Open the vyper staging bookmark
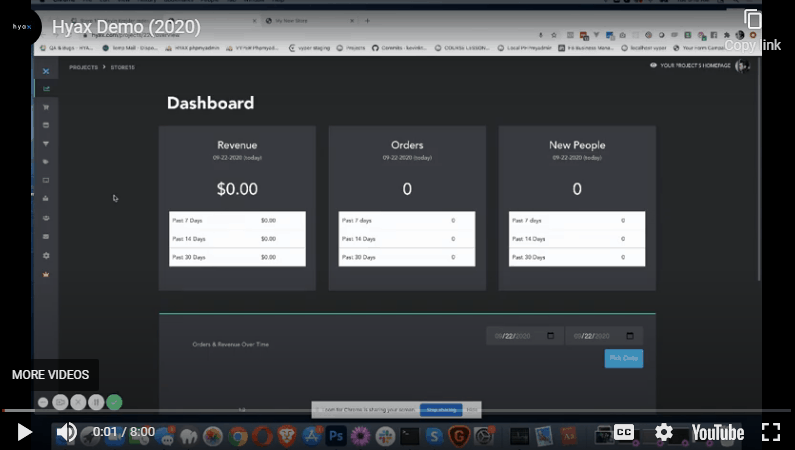The width and height of the screenshot is (795, 450). [309, 48]
